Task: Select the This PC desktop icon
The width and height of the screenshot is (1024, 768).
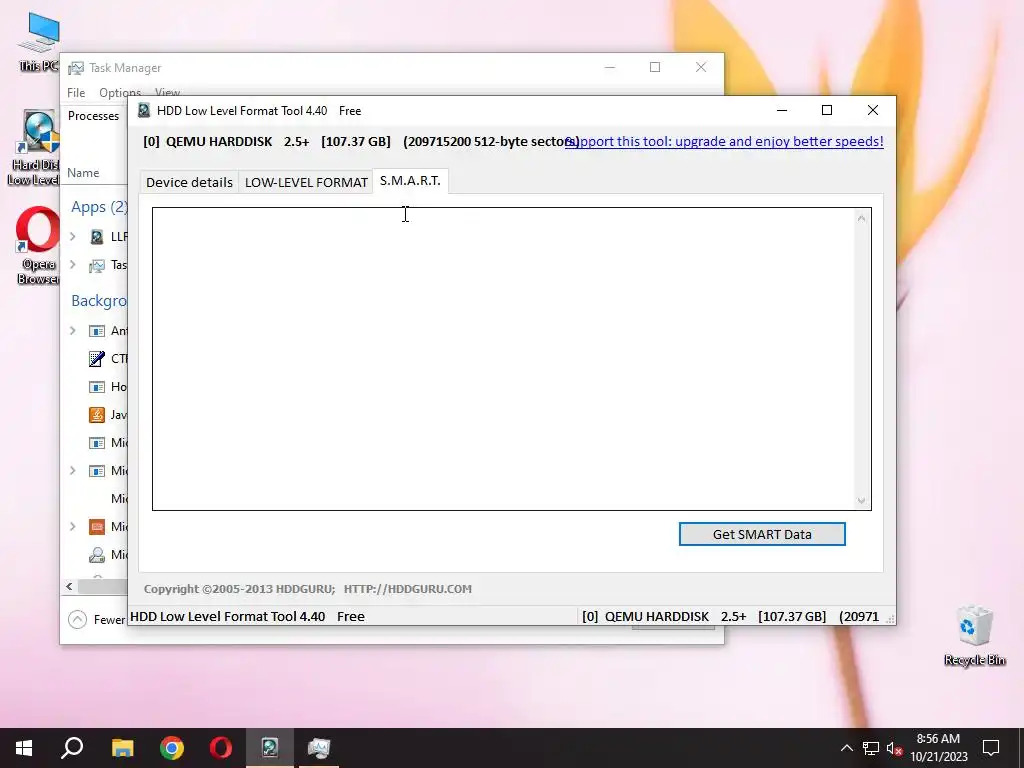Action: pyautogui.click(x=39, y=42)
